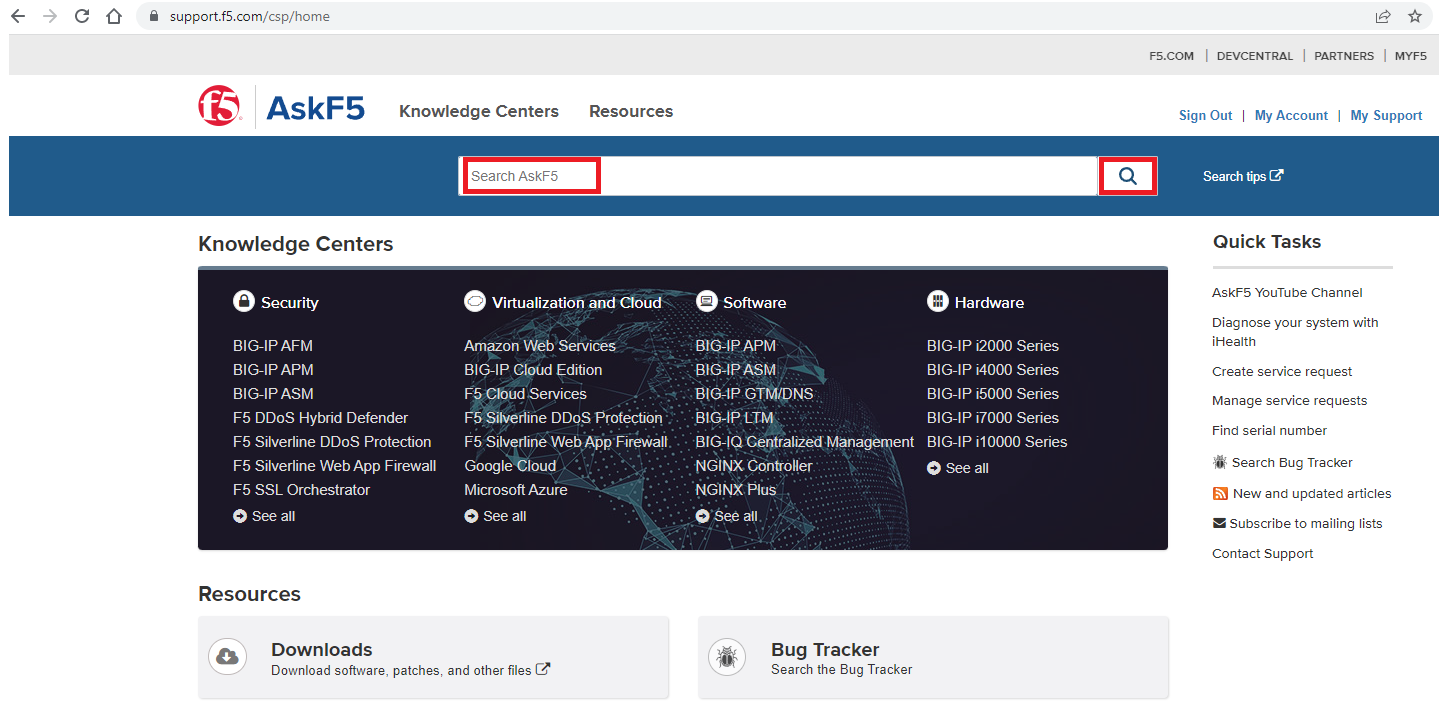Open the NGINX Controller link
This screenshot has width=1446, height=704.
point(754,465)
